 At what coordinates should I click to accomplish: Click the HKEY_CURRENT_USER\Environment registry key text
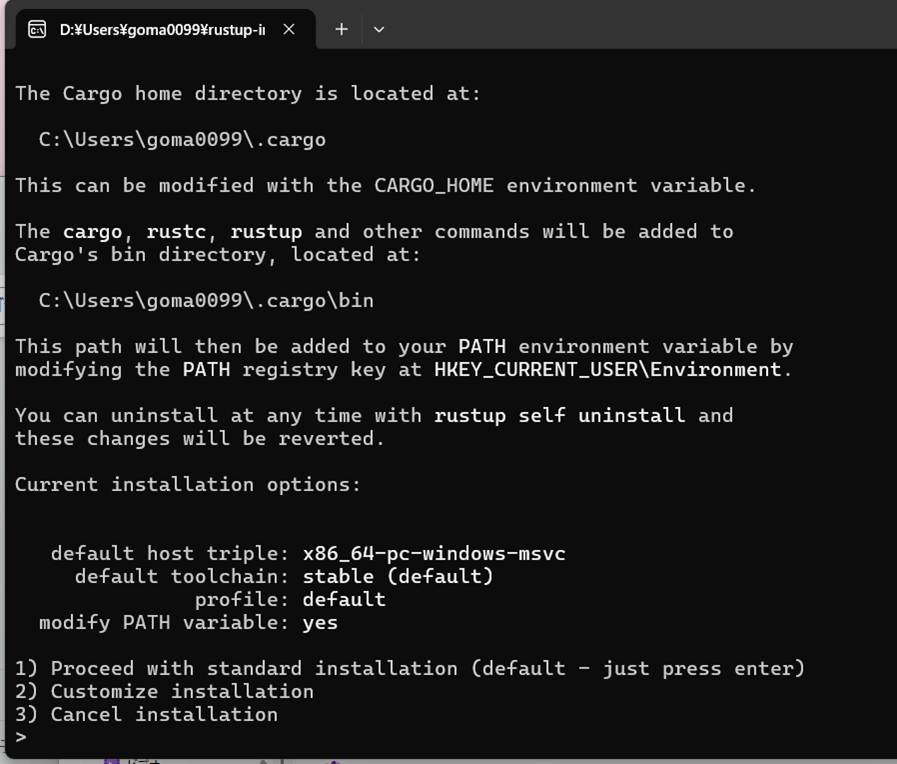607,369
